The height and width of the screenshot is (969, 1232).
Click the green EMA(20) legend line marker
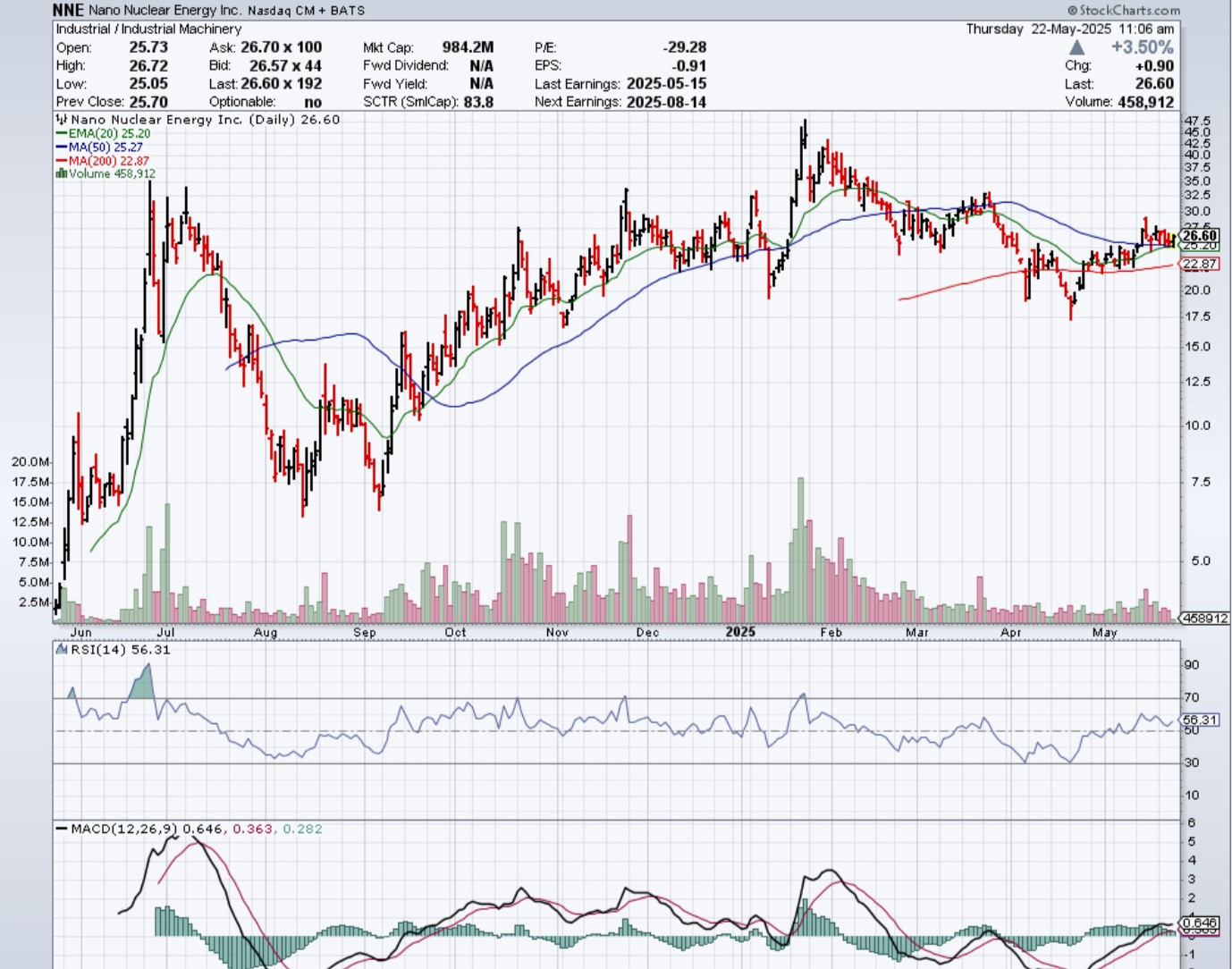point(61,133)
